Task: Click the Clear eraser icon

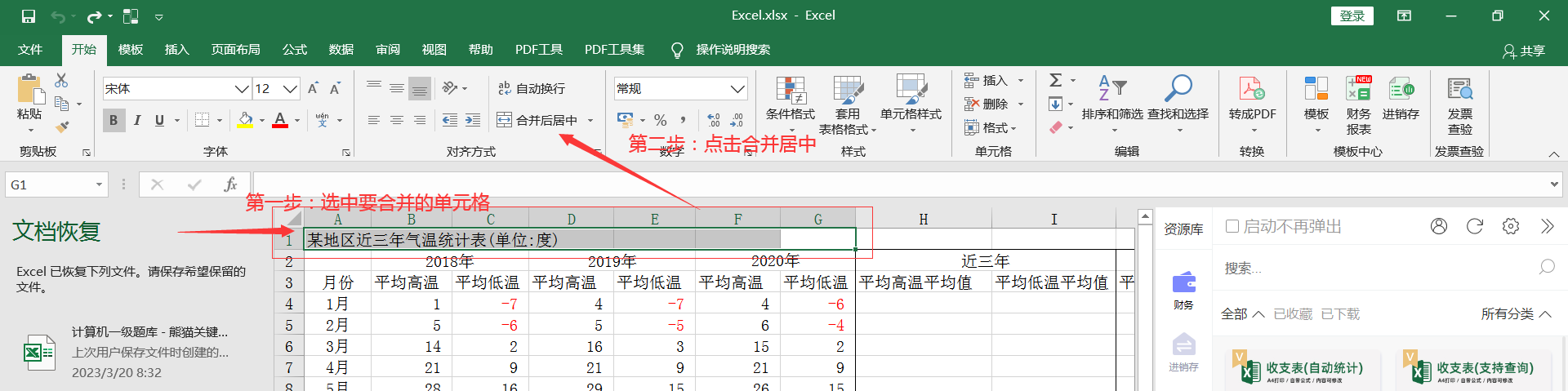Action: point(1056,127)
